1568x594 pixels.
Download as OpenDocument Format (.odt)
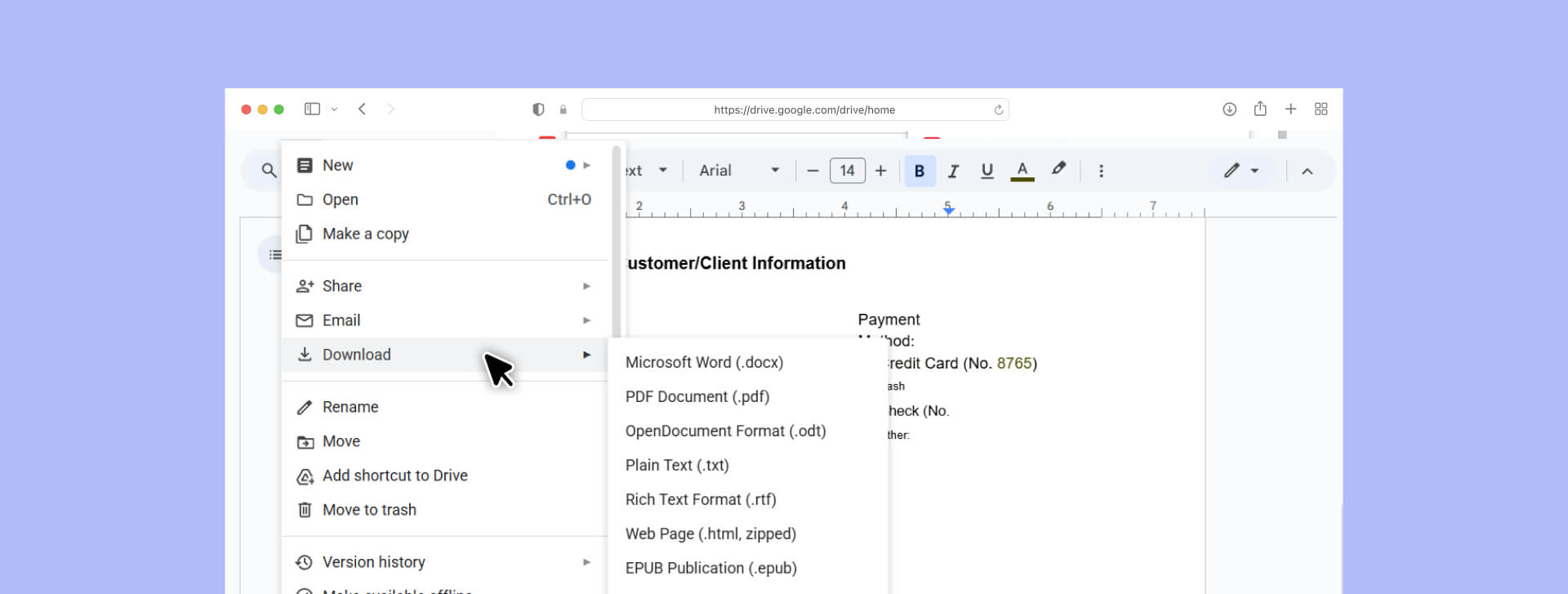coord(748,431)
